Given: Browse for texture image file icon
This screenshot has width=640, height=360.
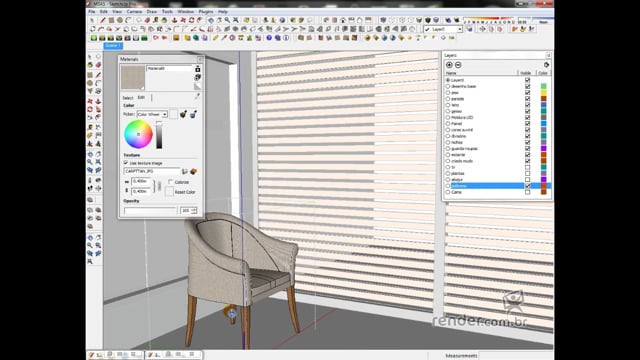Looking at the screenshot, I should pyautogui.click(x=184, y=171).
